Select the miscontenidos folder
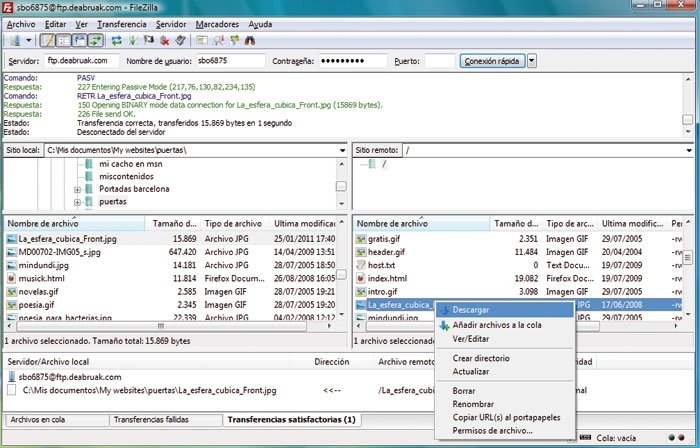700x448 pixels. pos(126,176)
